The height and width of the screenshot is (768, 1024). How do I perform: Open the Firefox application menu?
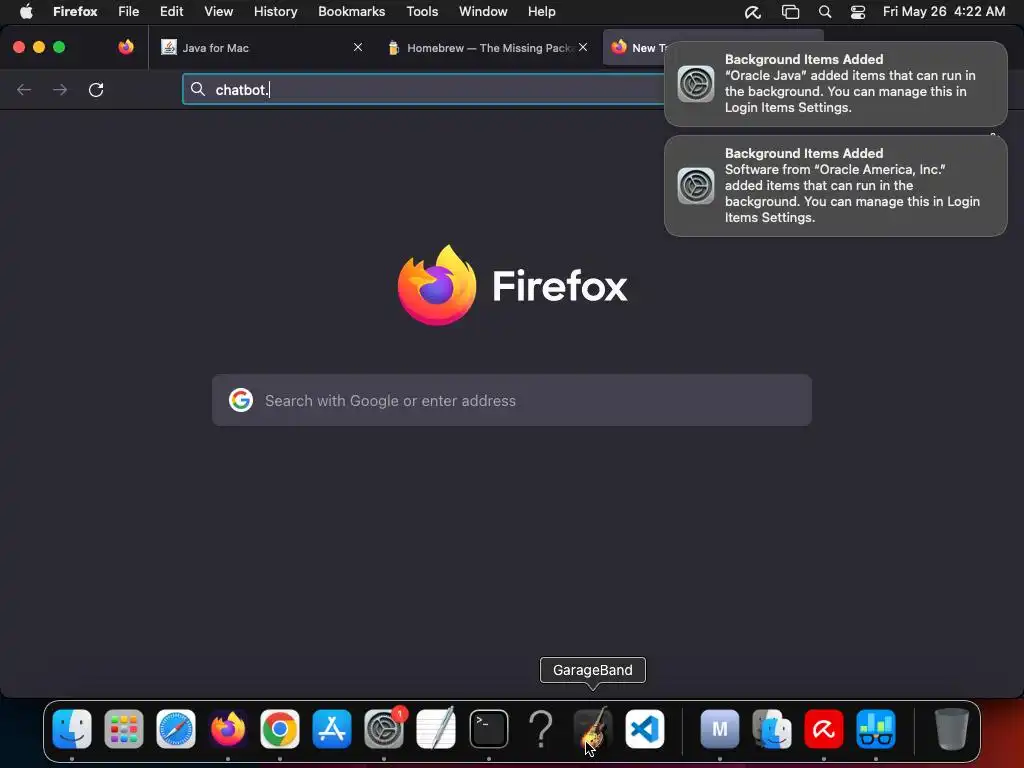click(75, 11)
